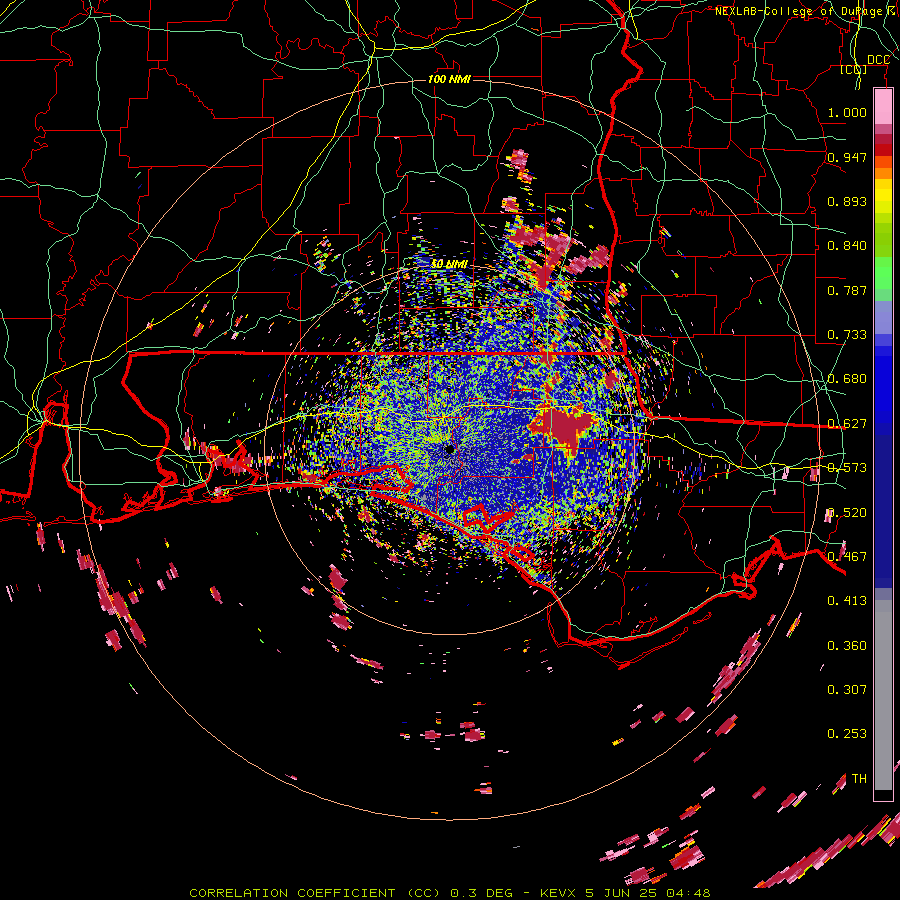This screenshot has width=900, height=900.
Task: Select the 0.360 scale value
Action: [847, 645]
